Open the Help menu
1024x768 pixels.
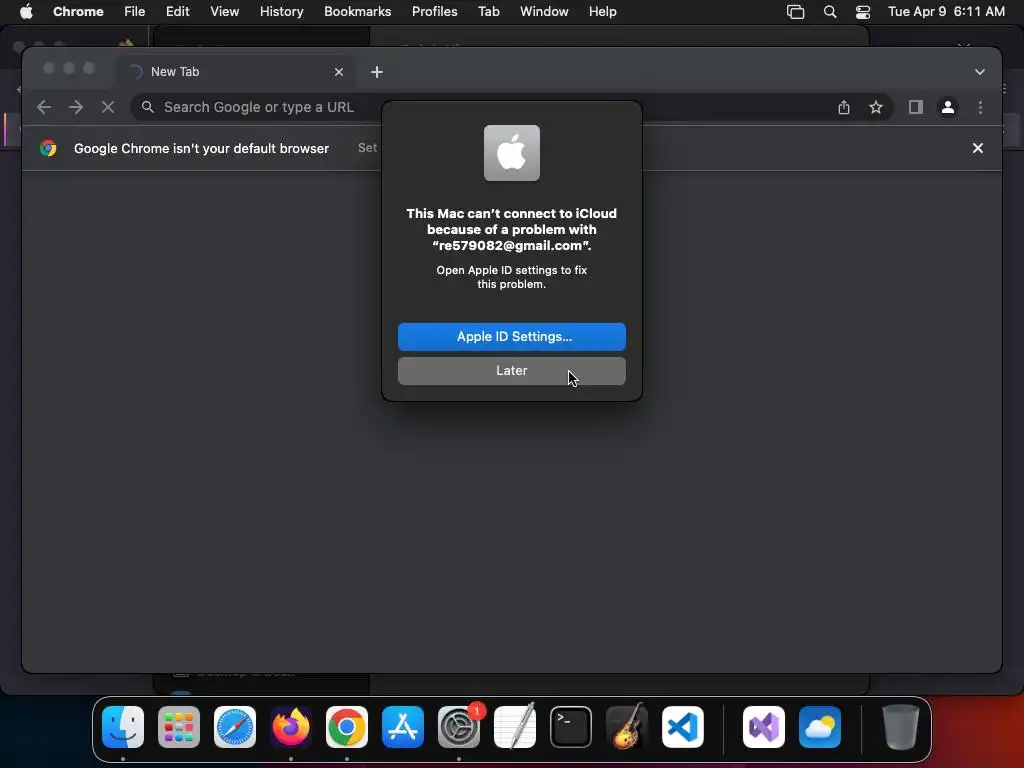[x=602, y=11]
